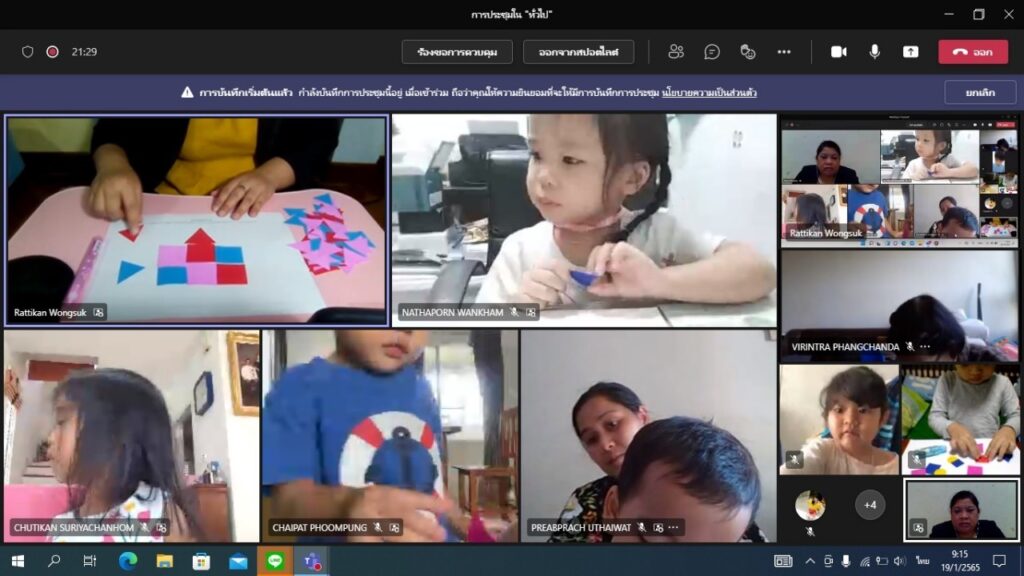This screenshot has height=576, width=1024.
Task: Click the share content tray icon
Action: (910, 52)
